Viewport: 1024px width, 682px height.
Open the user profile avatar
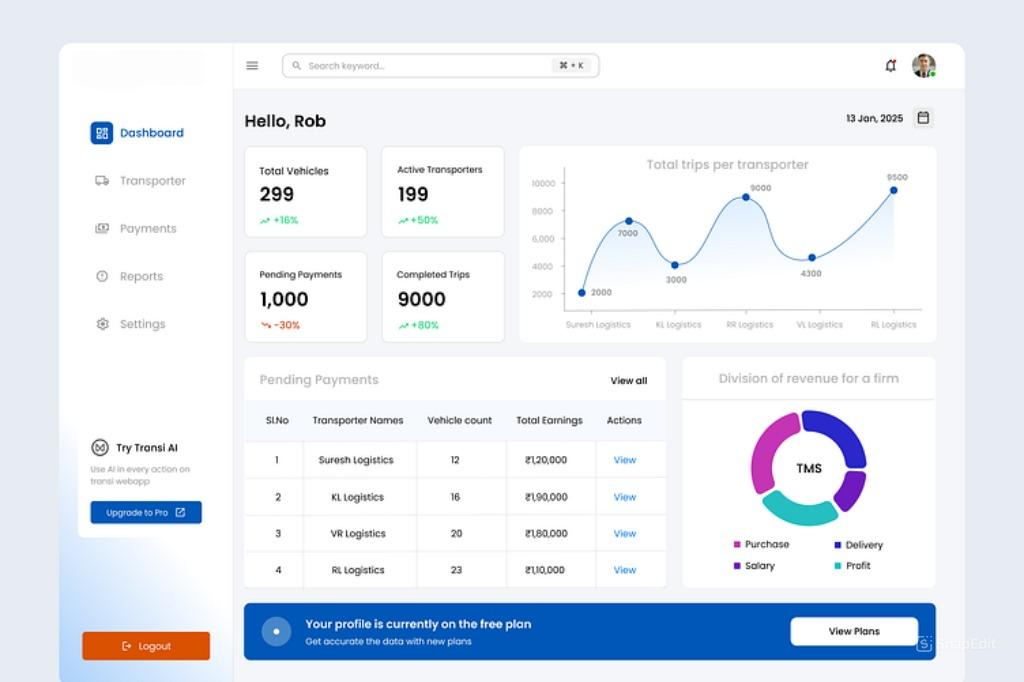pos(923,66)
